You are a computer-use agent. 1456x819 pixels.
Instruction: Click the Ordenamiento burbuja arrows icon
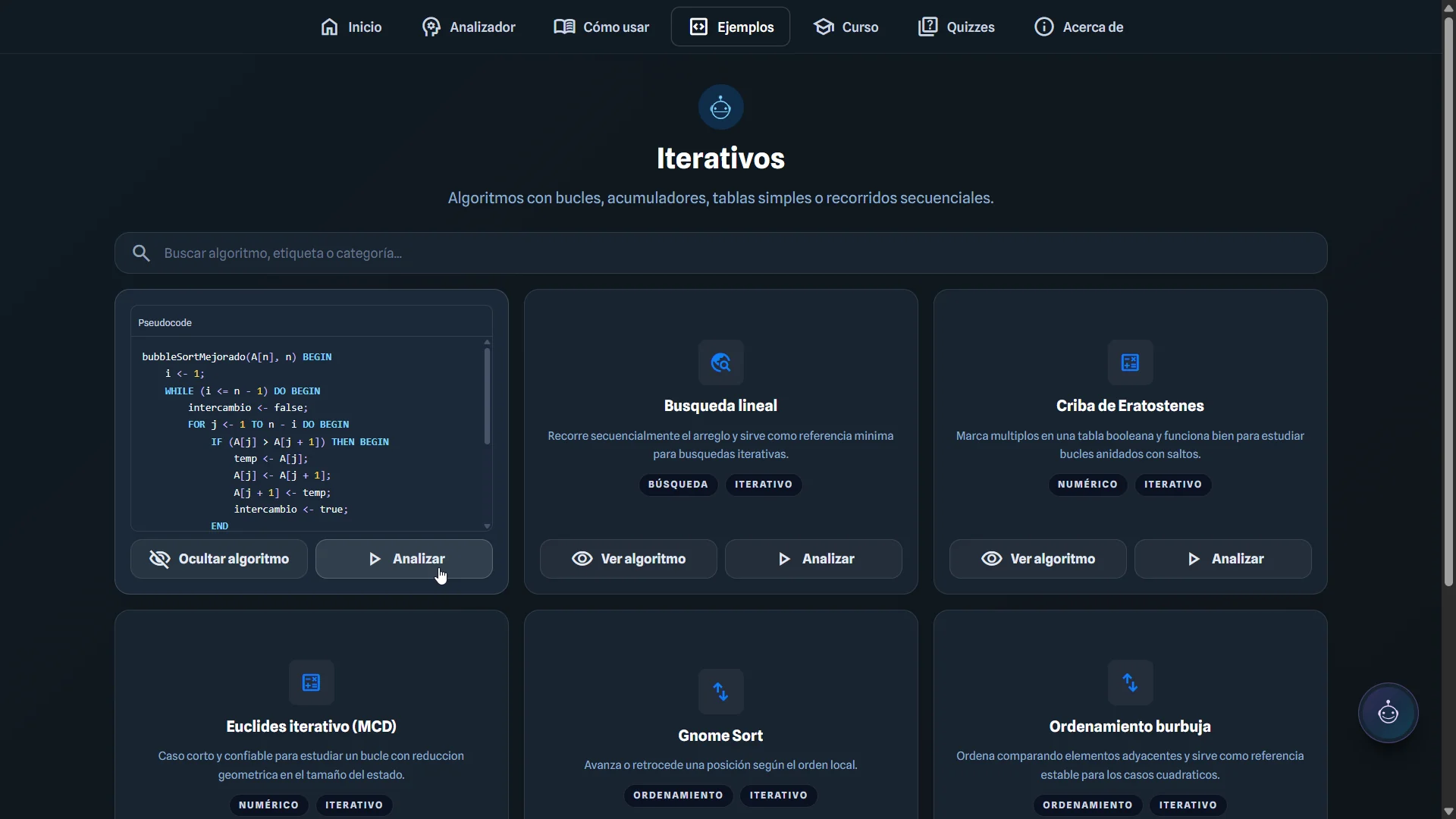1130,682
